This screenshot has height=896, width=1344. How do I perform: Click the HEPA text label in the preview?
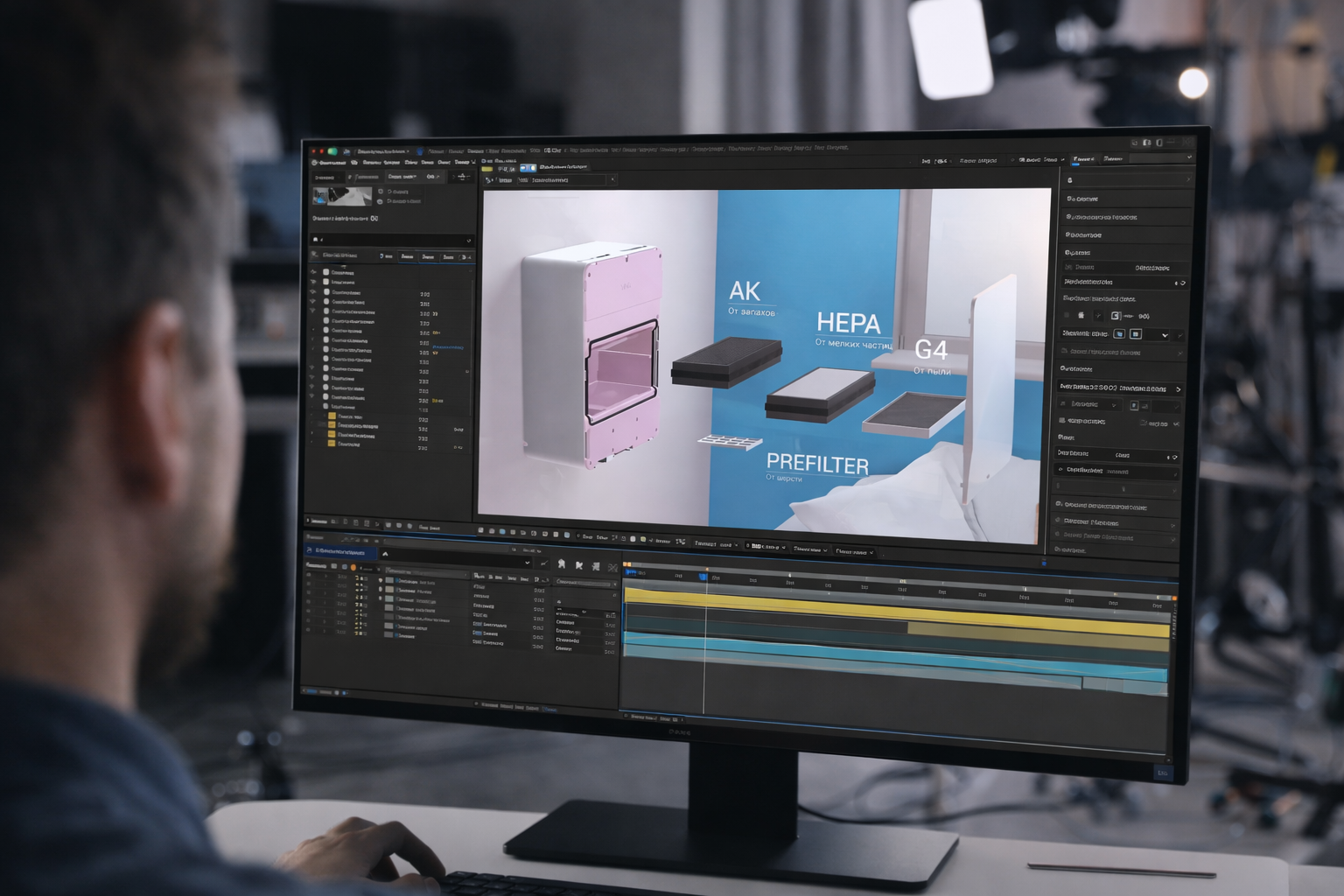coord(848,323)
